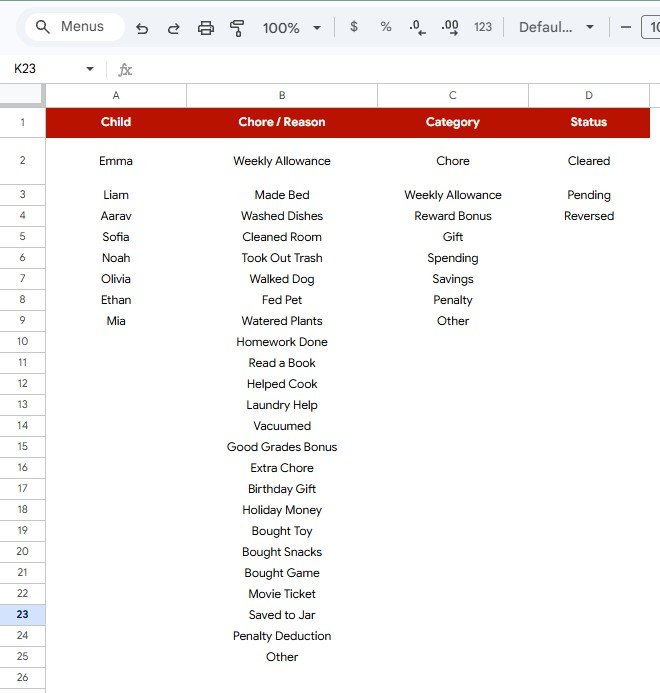Select column C header

[x=453, y=95]
